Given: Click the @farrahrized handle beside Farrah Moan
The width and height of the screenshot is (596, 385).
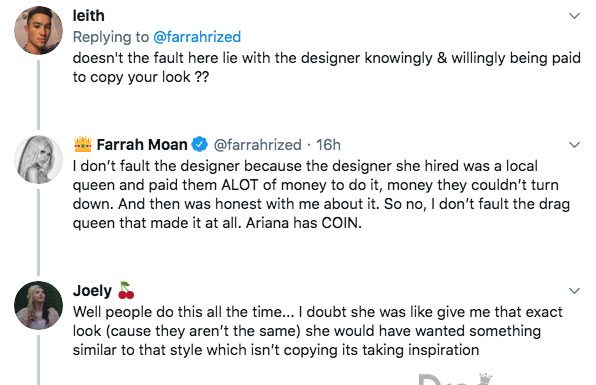Looking at the screenshot, I should coord(258,145).
